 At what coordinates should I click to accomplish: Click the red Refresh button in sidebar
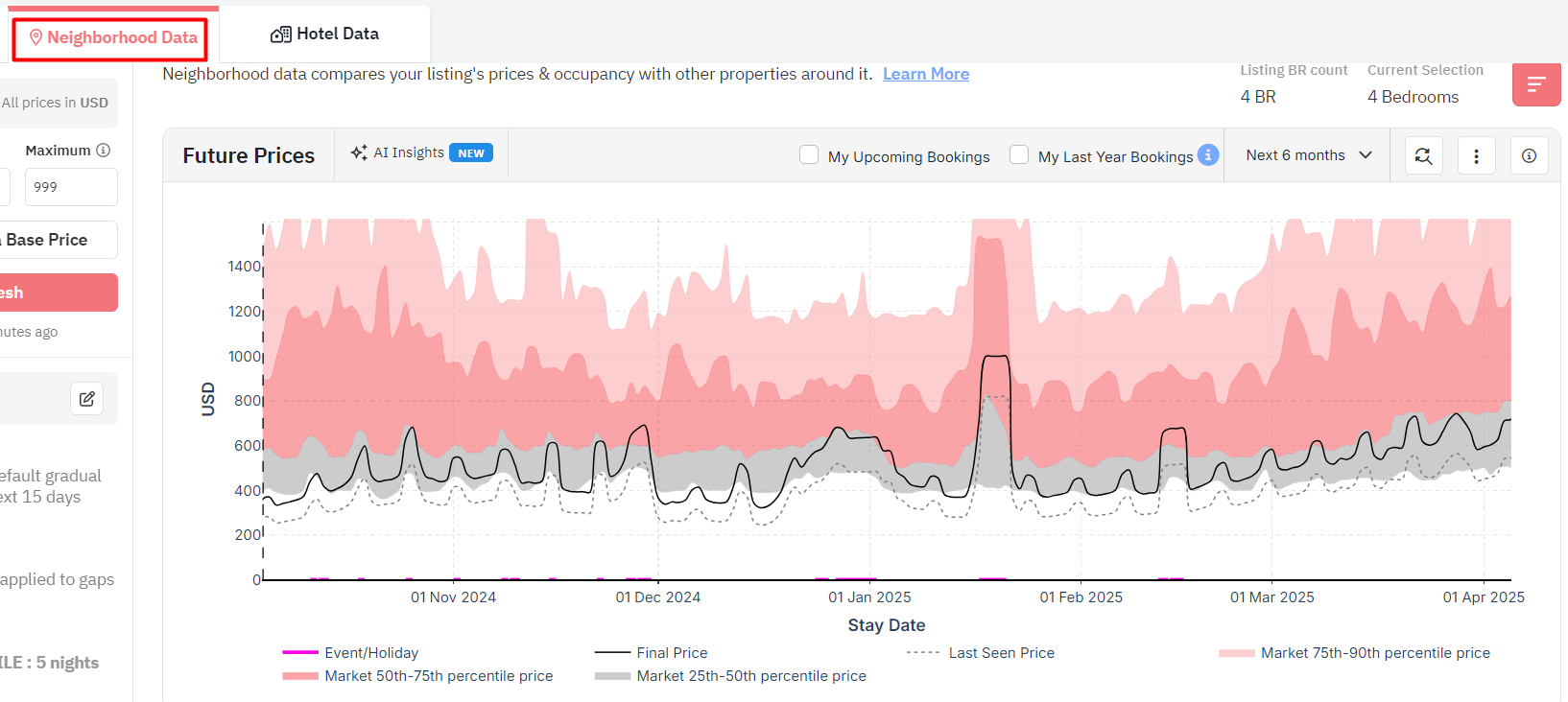tap(58, 292)
